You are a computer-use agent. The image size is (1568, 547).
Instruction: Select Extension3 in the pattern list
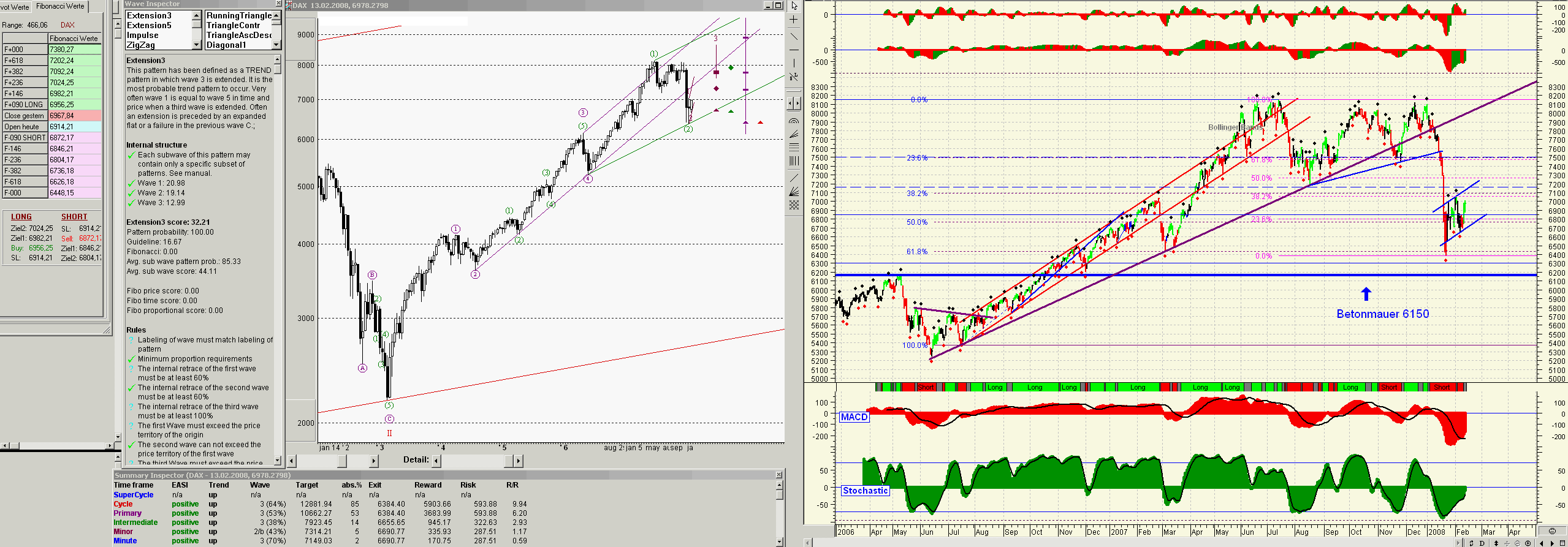(x=149, y=15)
